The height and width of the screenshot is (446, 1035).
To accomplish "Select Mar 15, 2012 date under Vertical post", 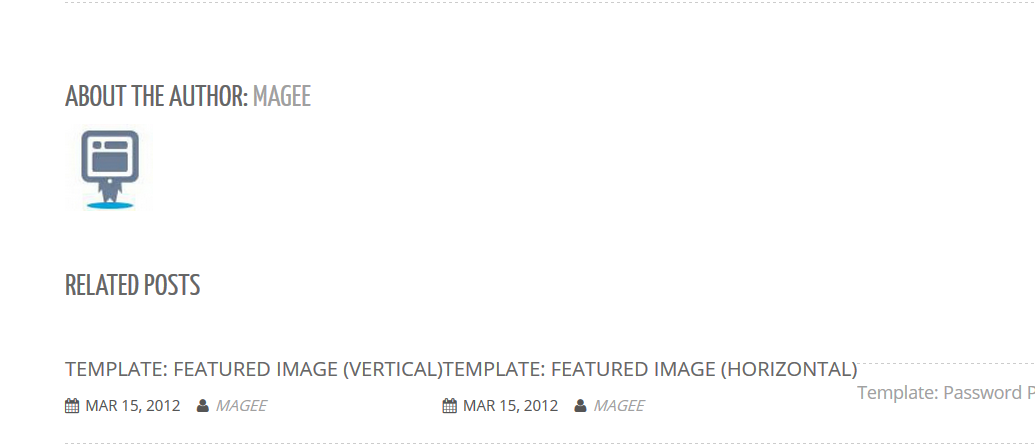I will pyautogui.click(x=133, y=406).
